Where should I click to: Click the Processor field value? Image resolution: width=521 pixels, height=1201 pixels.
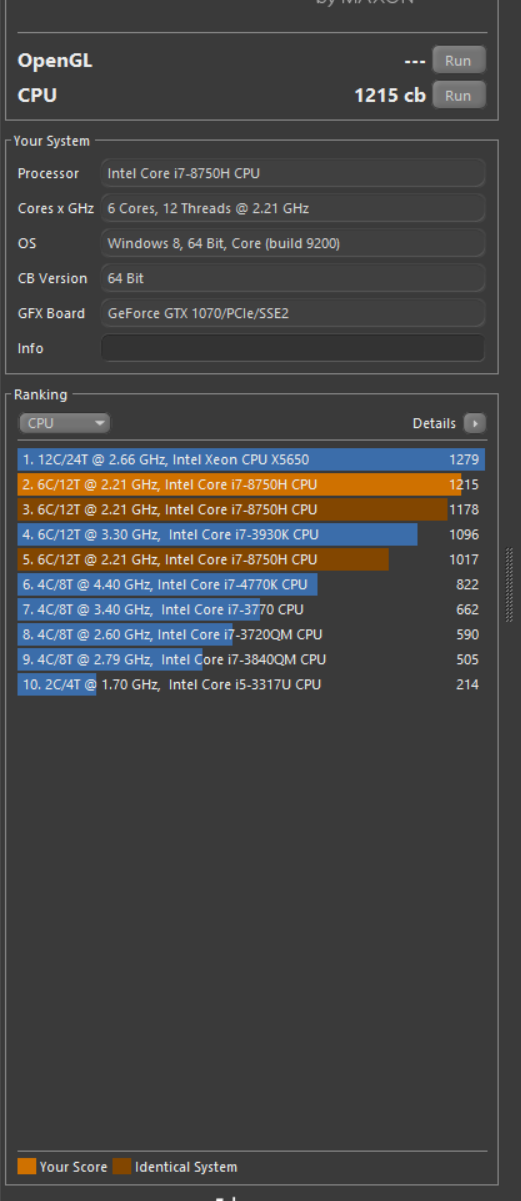pos(293,173)
